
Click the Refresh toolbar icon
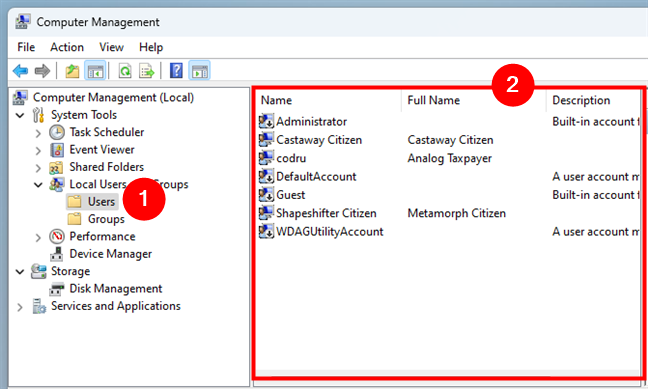125,71
